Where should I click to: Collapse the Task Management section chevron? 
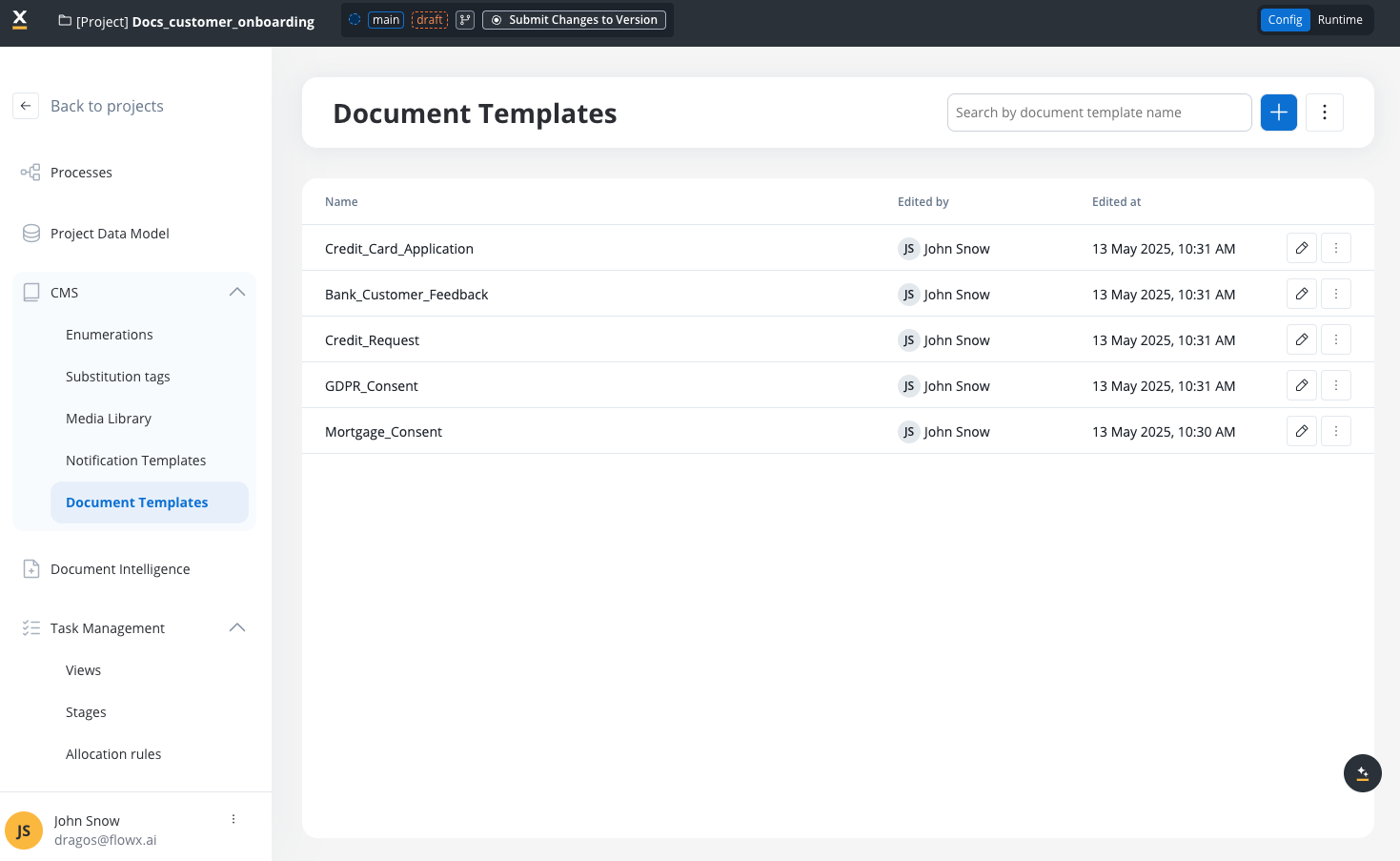[x=237, y=627]
